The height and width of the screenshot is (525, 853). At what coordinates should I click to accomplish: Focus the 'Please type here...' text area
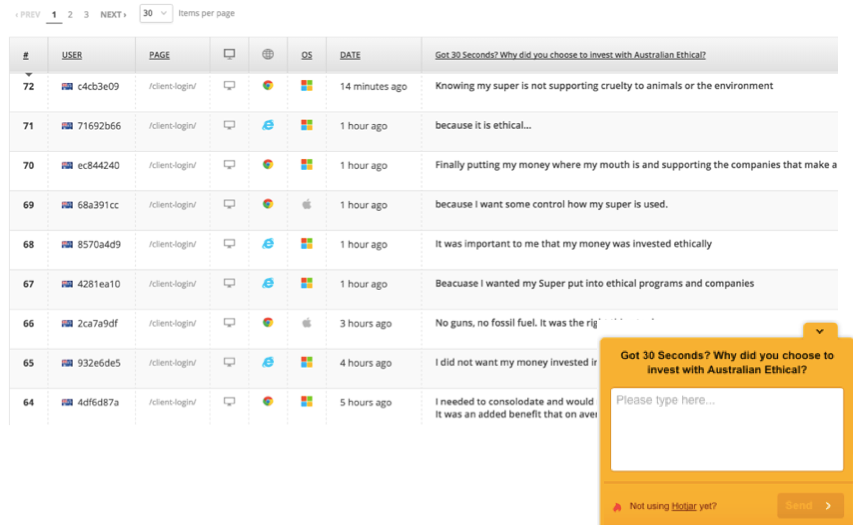pyautogui.click(x=727, y=429)
